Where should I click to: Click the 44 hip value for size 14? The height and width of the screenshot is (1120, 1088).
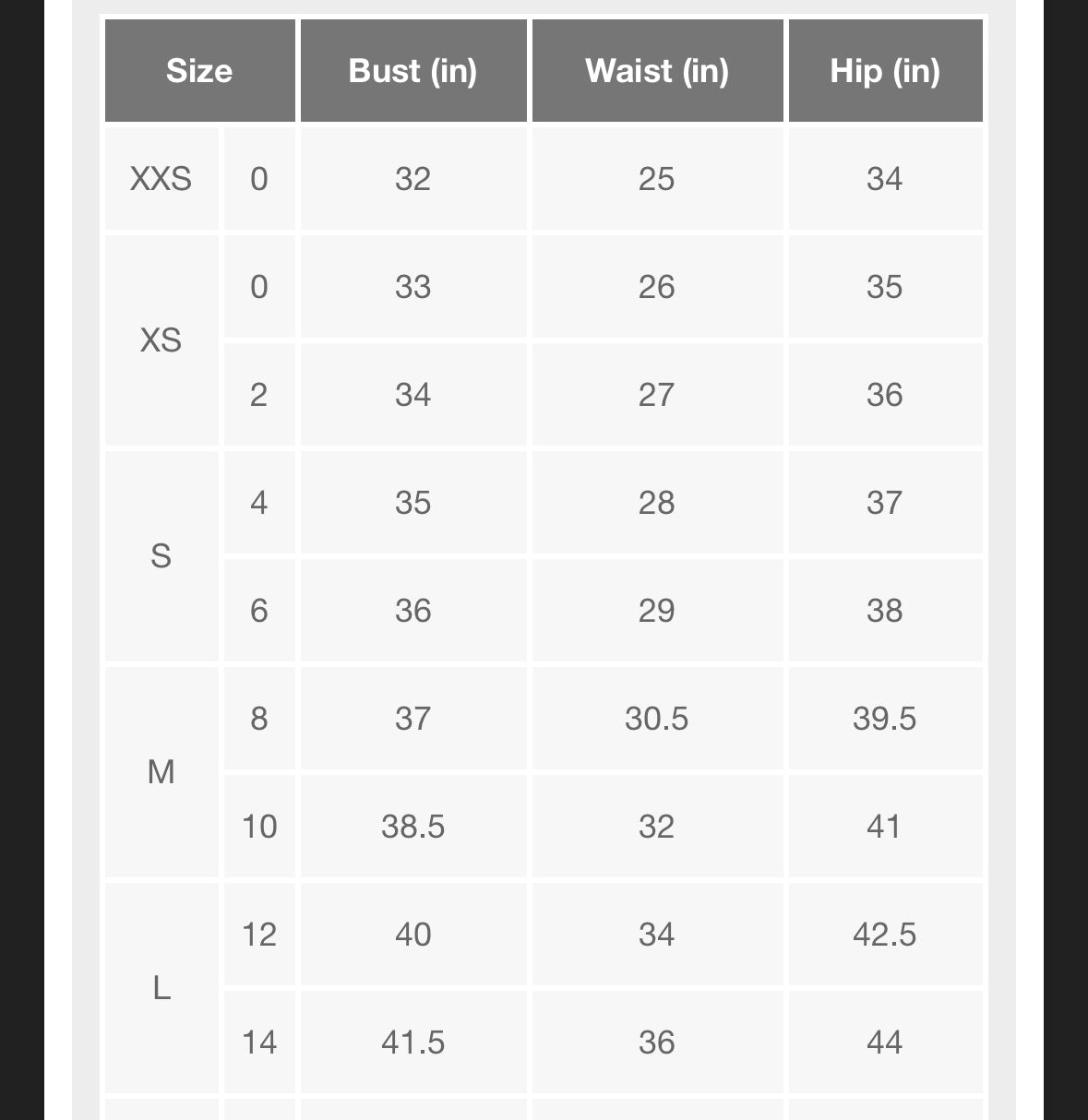coord(885,1043)
